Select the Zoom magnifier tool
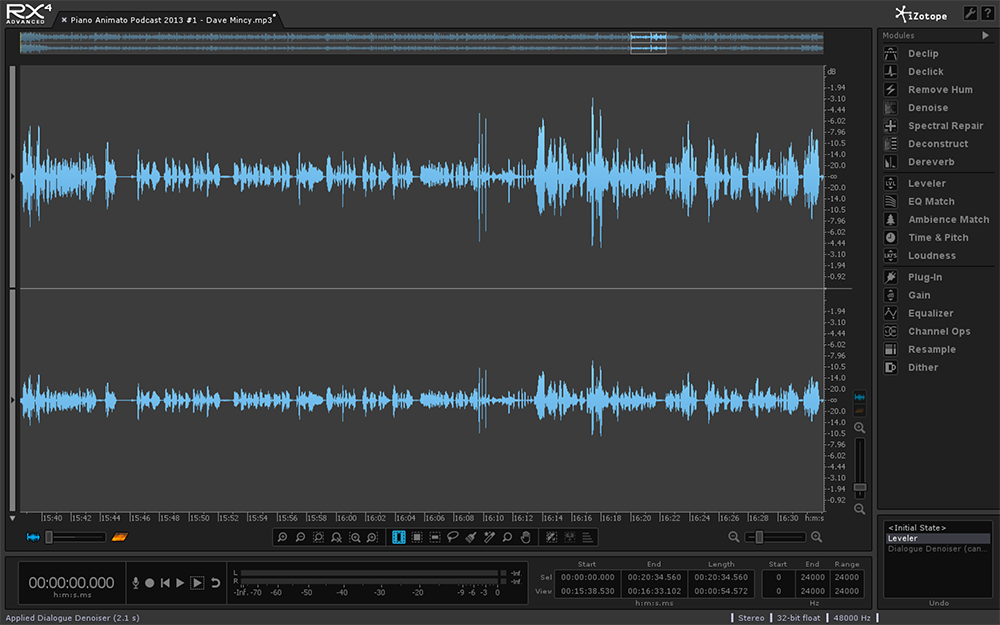Image resolution: width=1000 pixels, height=625 pixels. point(507,538)
